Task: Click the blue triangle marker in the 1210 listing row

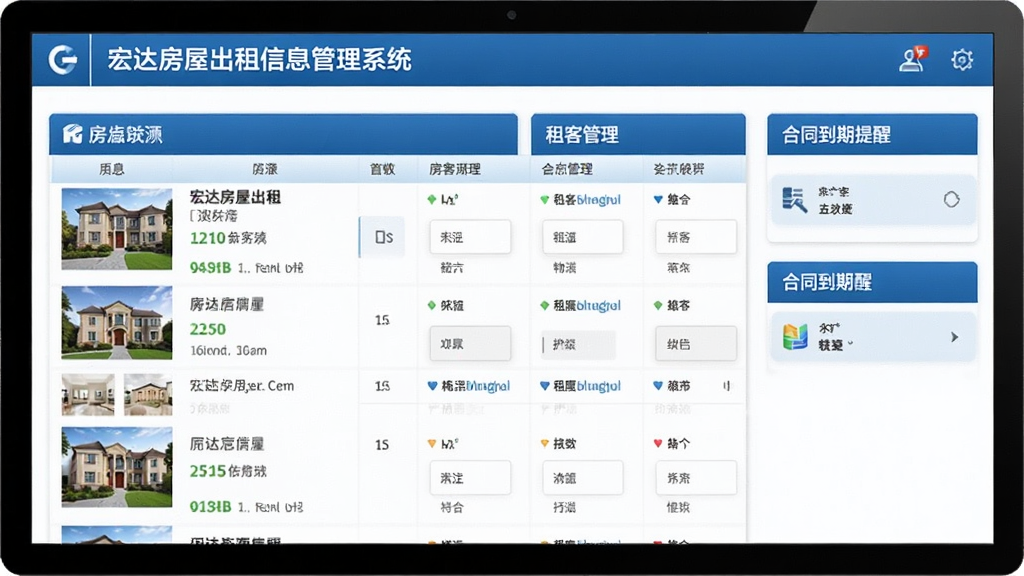Action: click(x=658, y=200)
